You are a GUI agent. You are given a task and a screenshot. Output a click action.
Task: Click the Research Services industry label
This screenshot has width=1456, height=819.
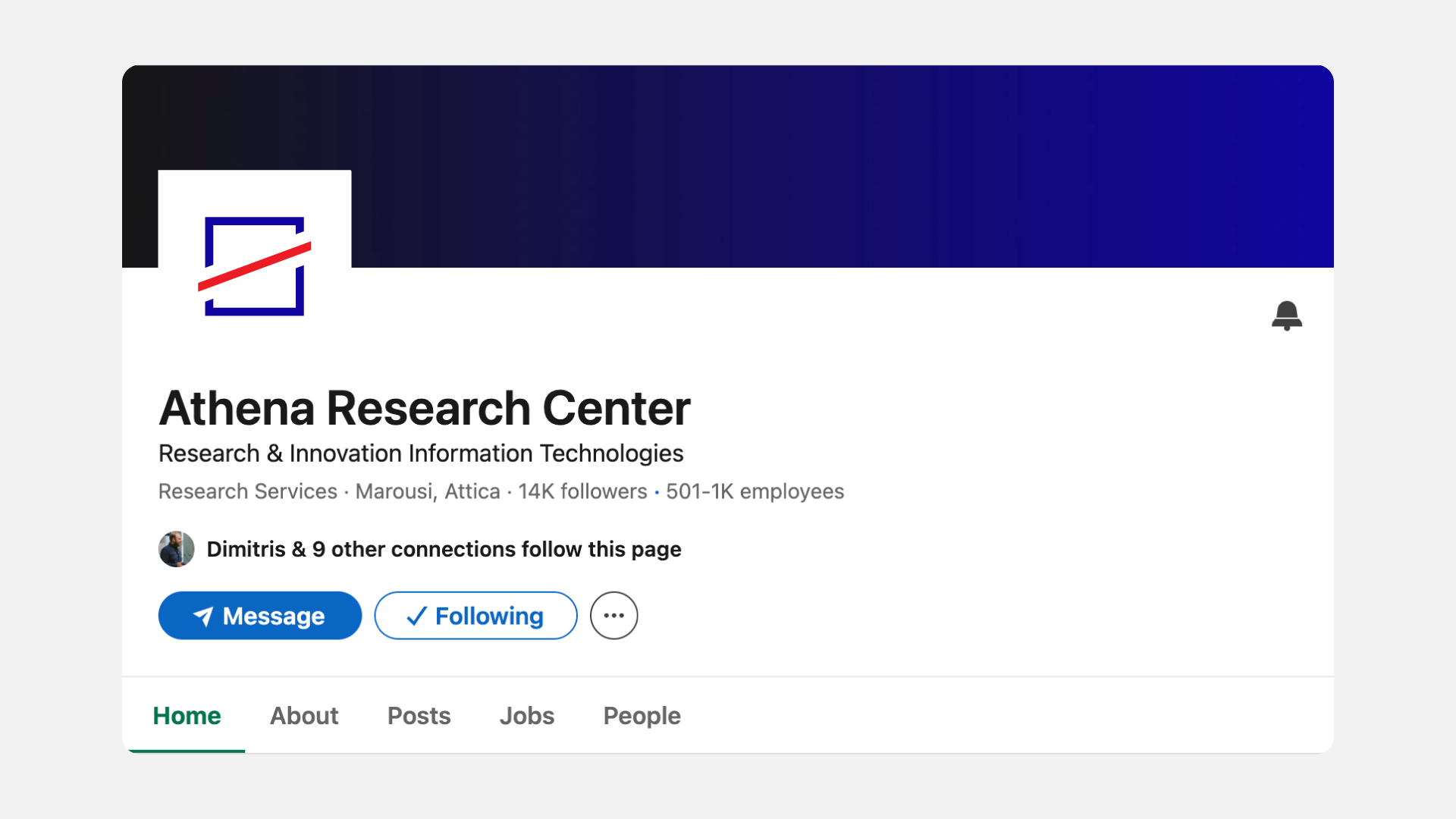[247, 491]
